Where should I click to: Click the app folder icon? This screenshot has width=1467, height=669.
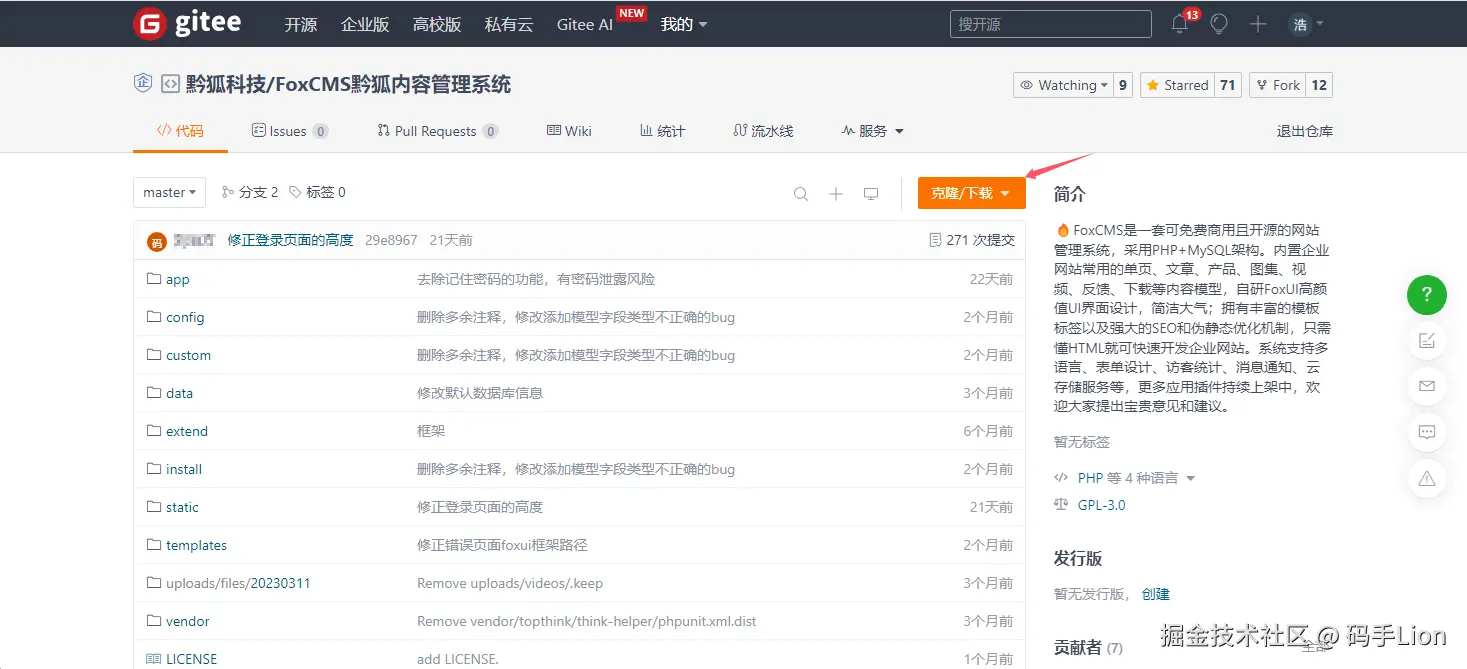point(154,279)
